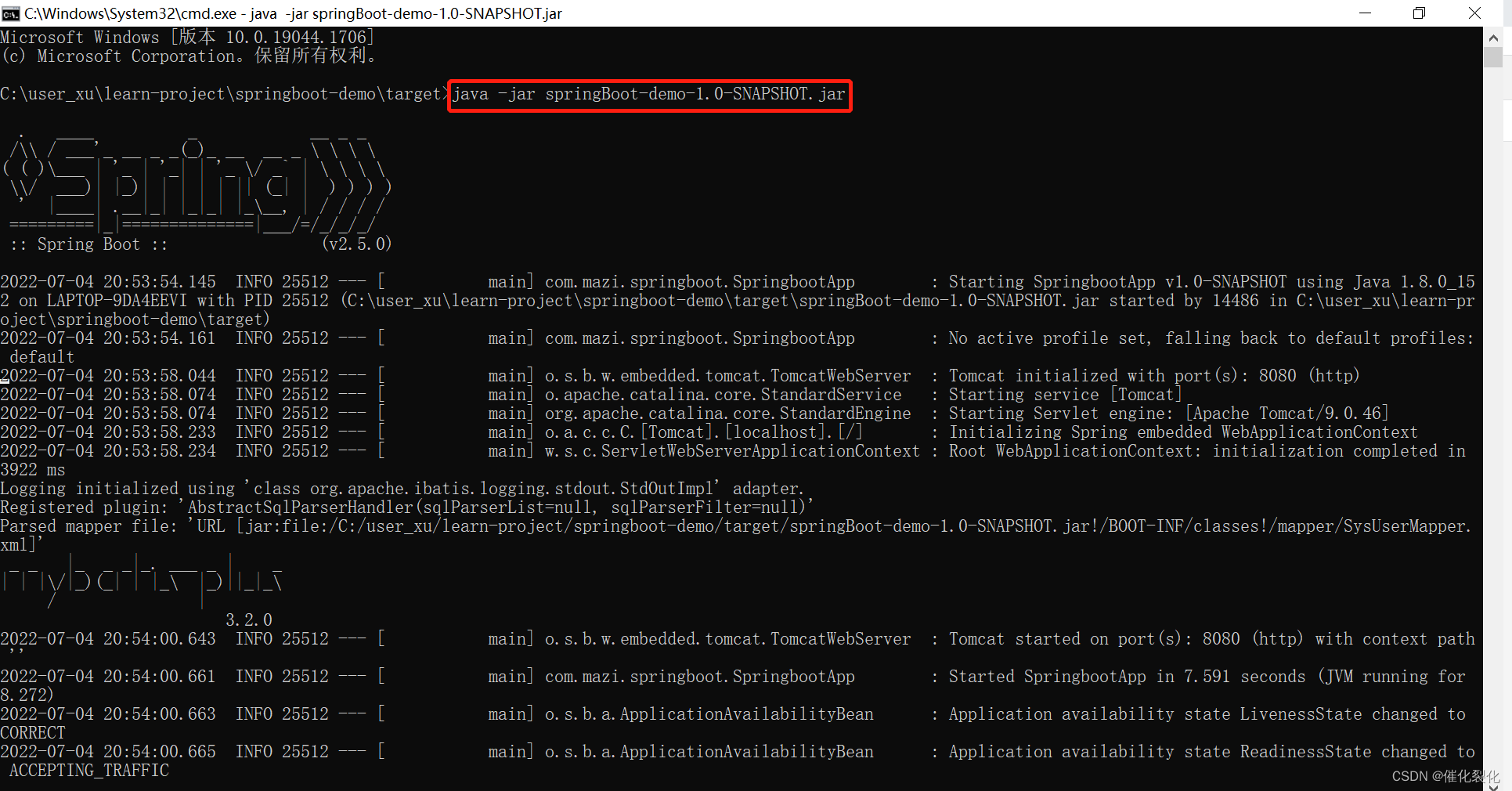
Task: Click the MyBatis-Plus '3.2.0' version text
Action: click(249, 620)
